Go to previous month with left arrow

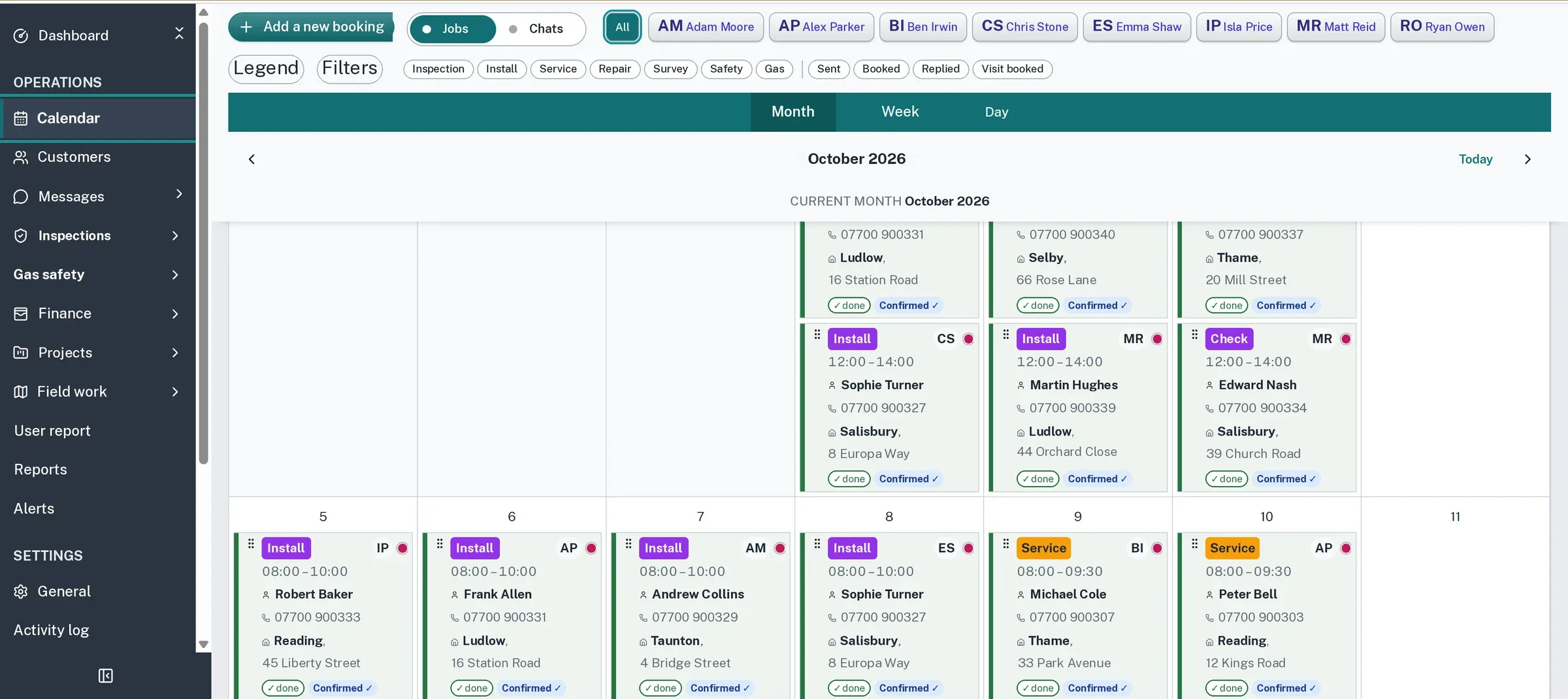pyautogui.click(x=252, y=159)
